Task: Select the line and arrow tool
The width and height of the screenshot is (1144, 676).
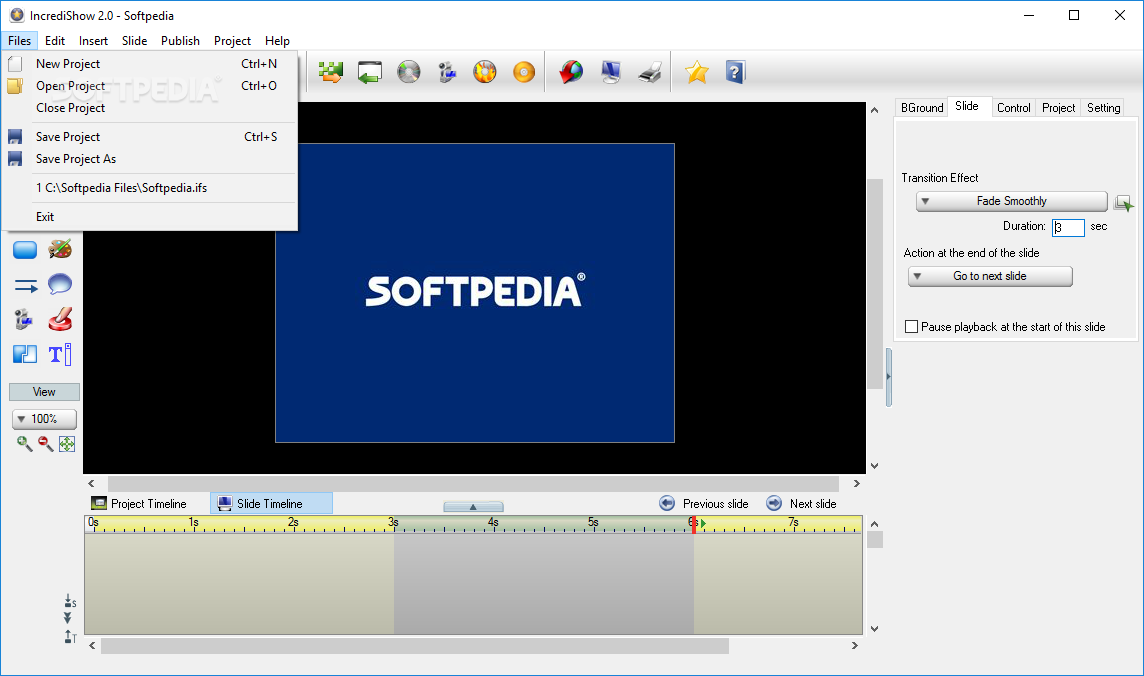Action: click(x=26, y=286)
